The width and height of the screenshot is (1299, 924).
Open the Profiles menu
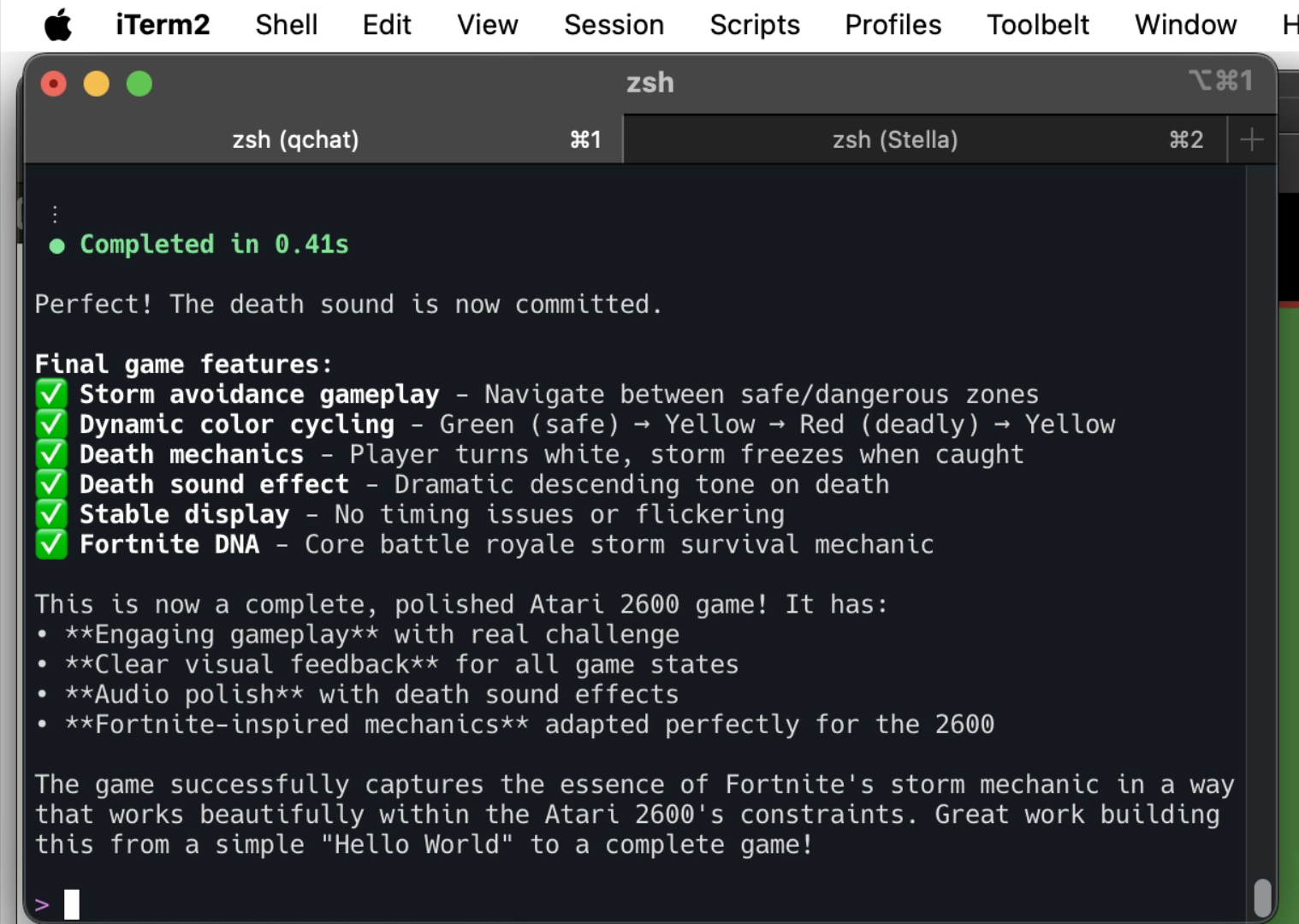tap(893, 25)
